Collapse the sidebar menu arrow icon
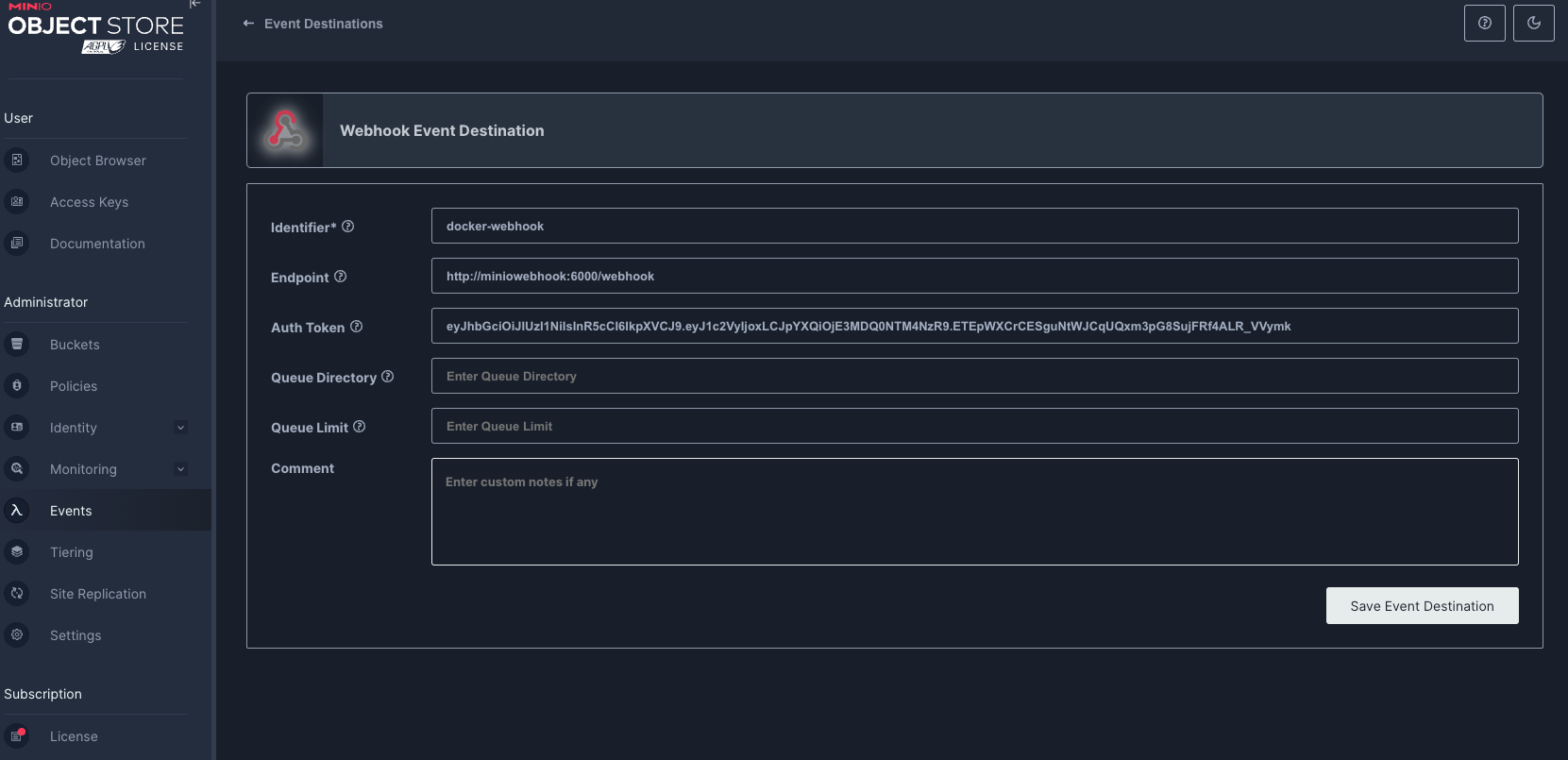 tap(195, 4)
